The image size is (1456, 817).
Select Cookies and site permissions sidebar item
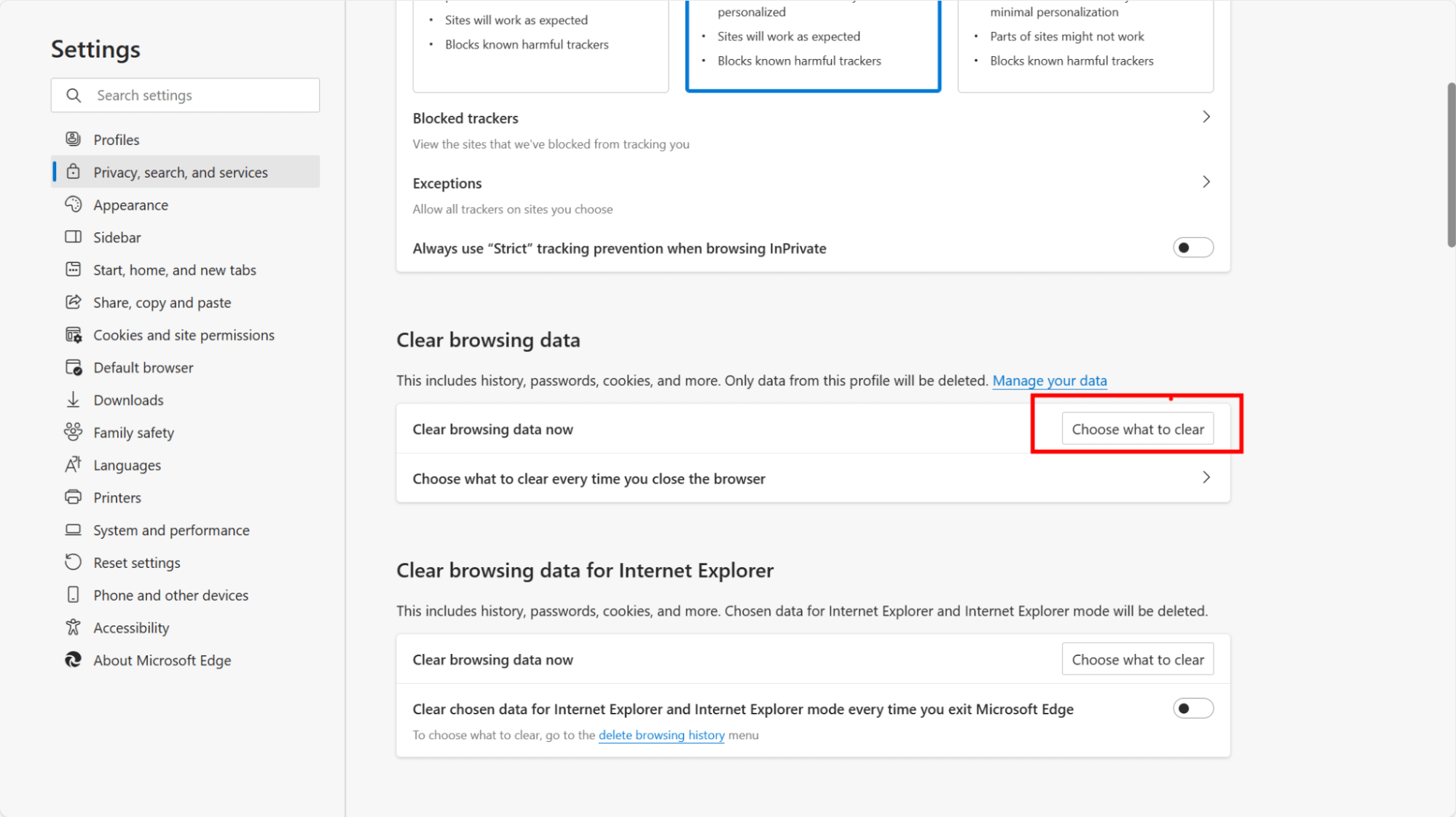pyautogui.click(x=184, y=334)
